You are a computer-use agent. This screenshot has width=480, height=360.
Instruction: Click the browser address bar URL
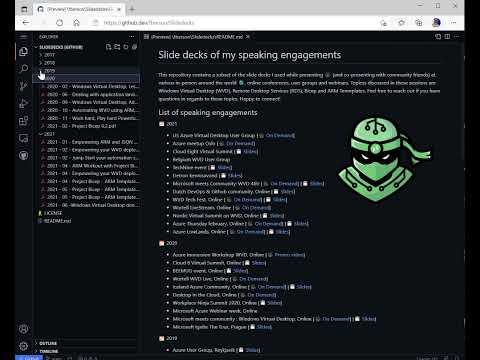point(149,23)
